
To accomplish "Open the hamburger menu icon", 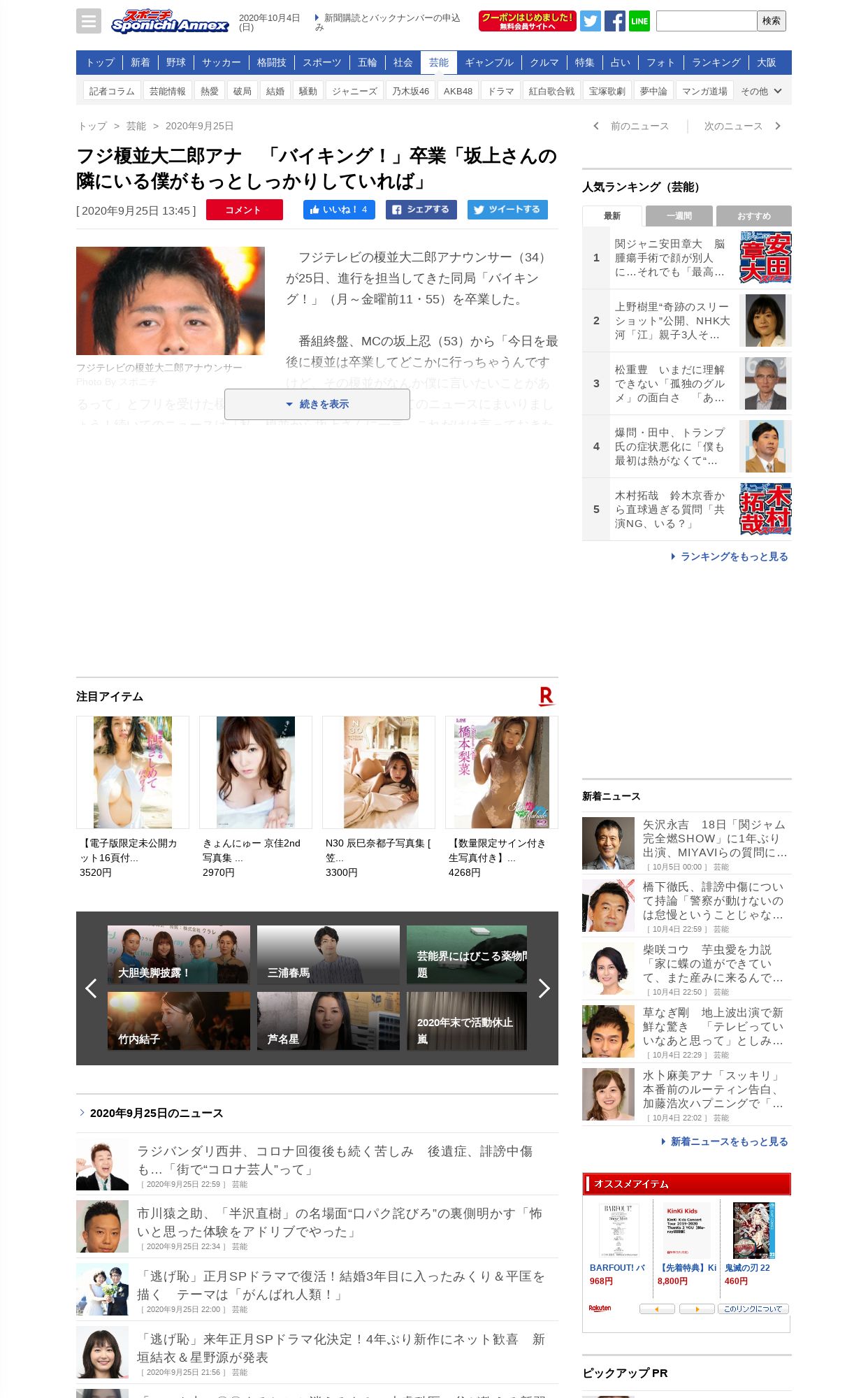I will coord(89,21).
